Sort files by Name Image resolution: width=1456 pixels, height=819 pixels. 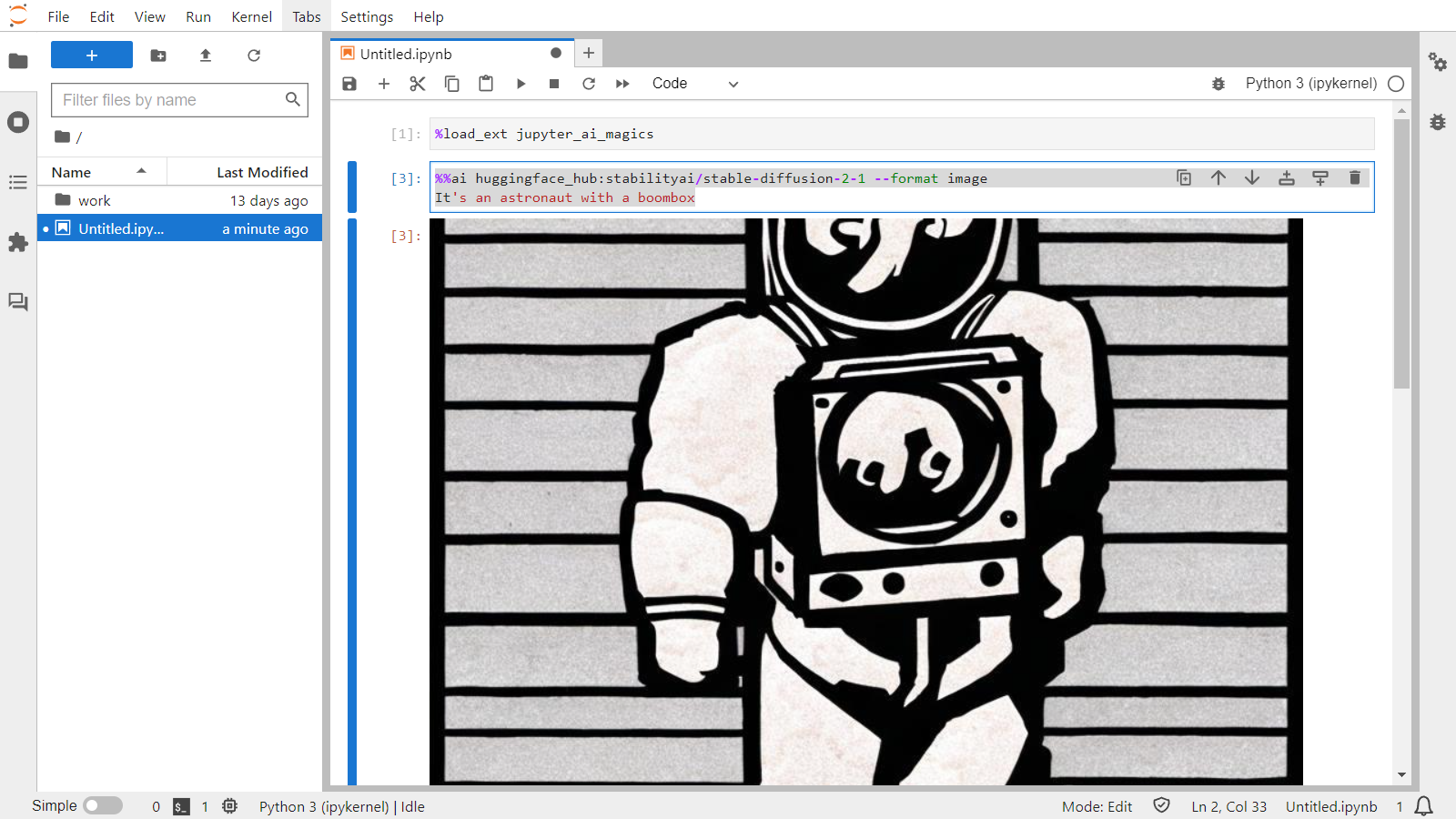(70, 172)
